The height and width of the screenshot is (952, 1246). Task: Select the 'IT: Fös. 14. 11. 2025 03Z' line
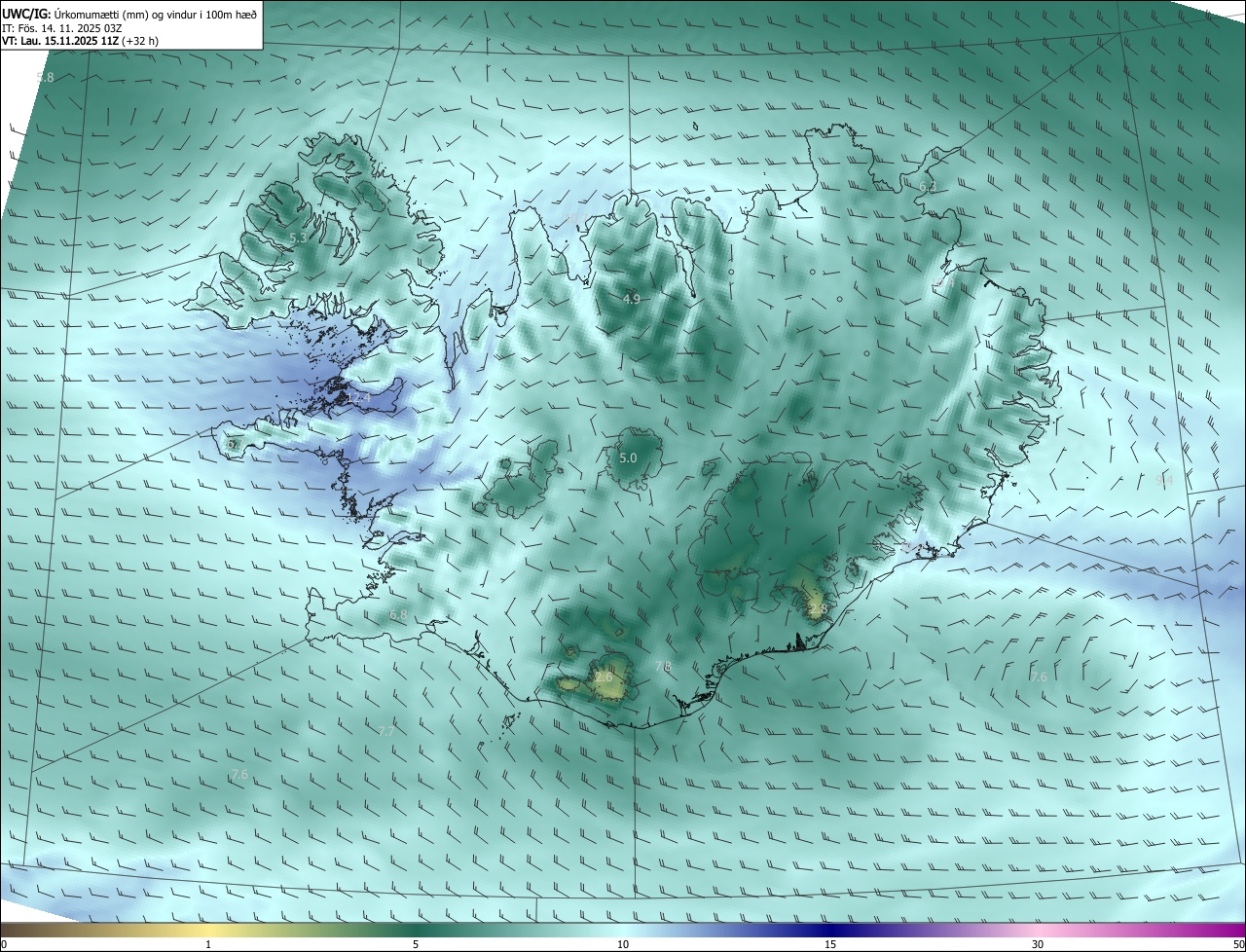tap(60, 28)
